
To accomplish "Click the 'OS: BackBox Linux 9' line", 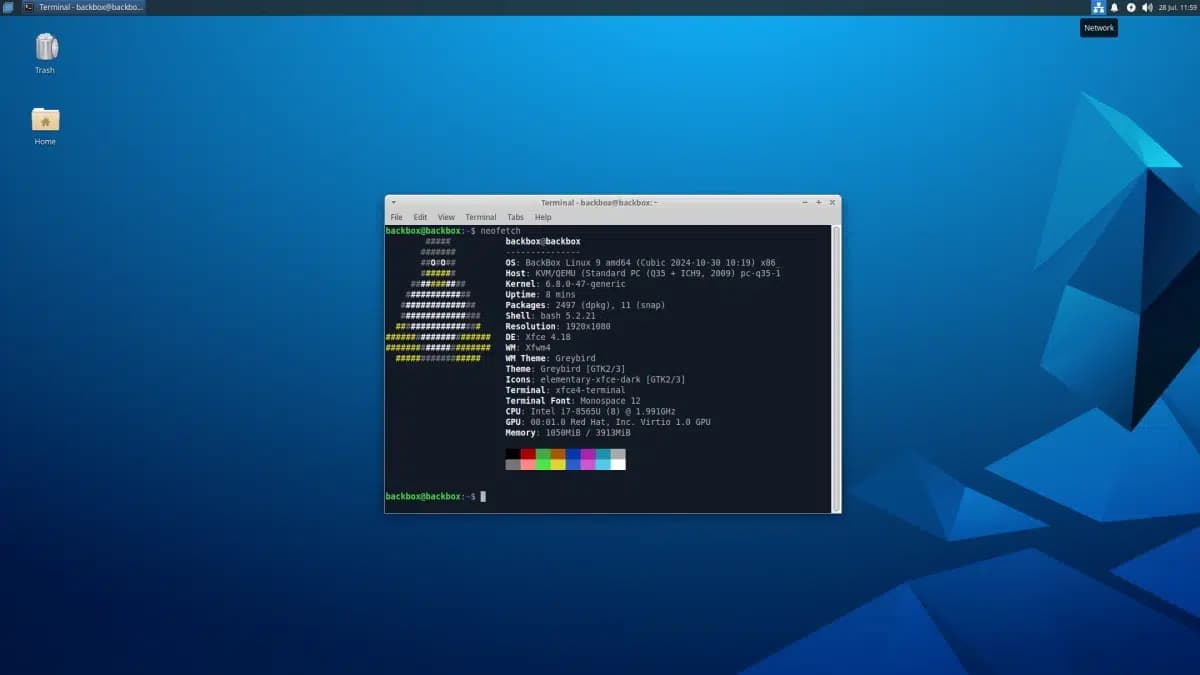I will [641, 262].
